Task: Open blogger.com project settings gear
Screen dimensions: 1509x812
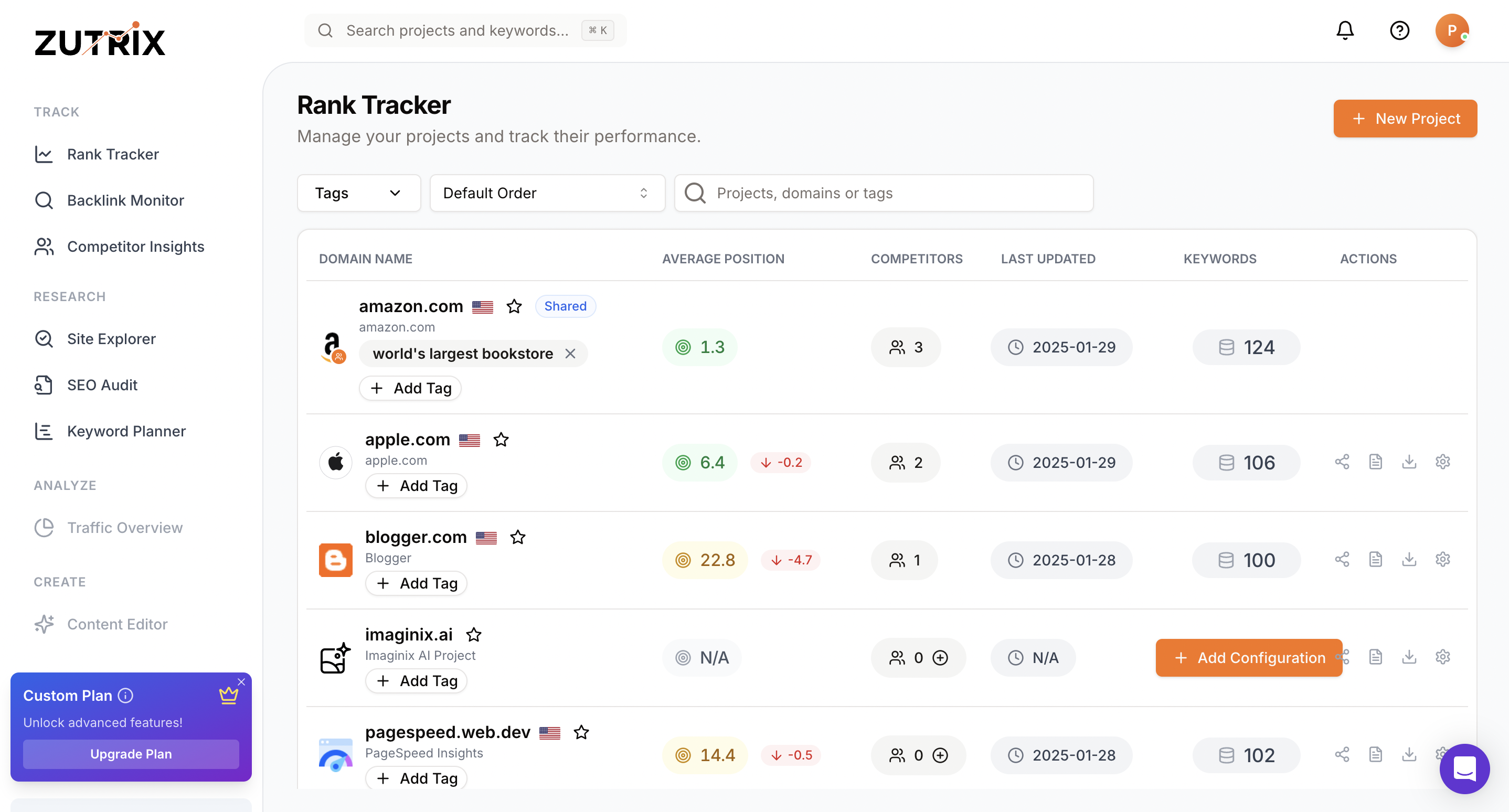Action: (x=1442, y=559)
